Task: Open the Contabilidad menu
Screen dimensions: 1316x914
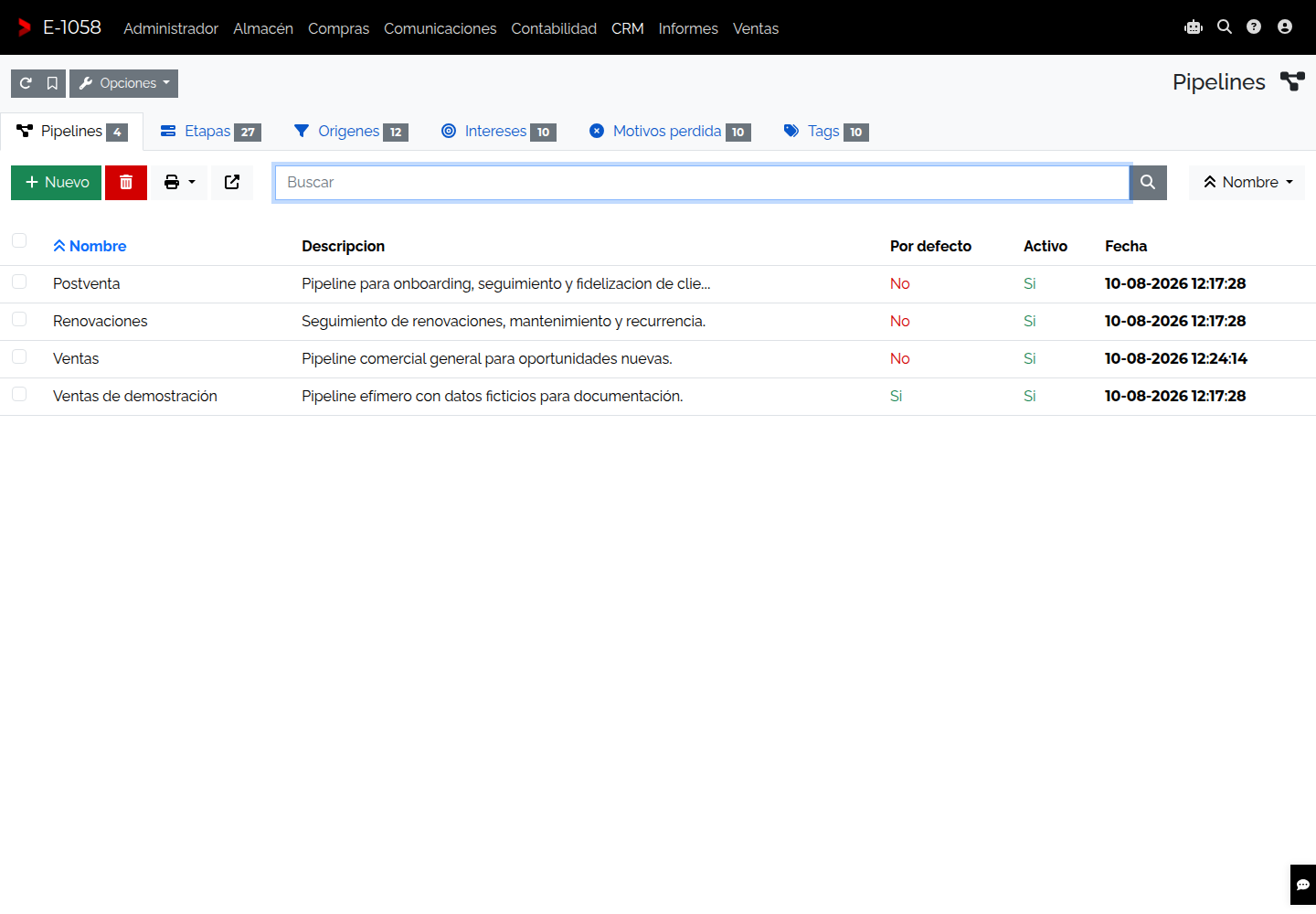Action: coord(554,28)
